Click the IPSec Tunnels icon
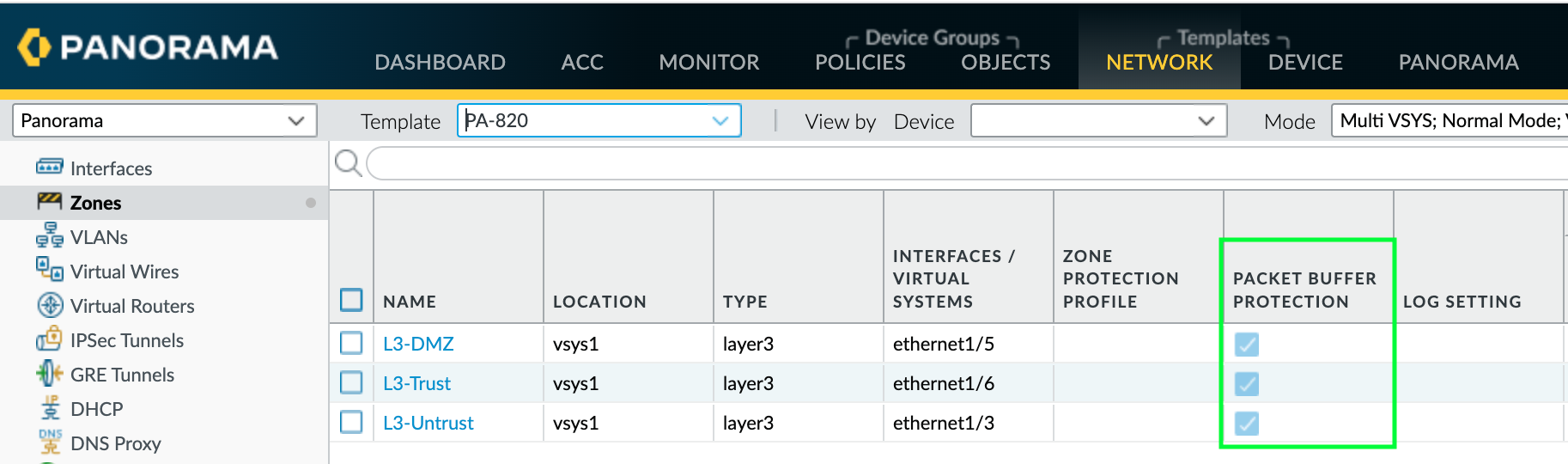This screenshot has width=1568, height=464. tap(49, 339)
